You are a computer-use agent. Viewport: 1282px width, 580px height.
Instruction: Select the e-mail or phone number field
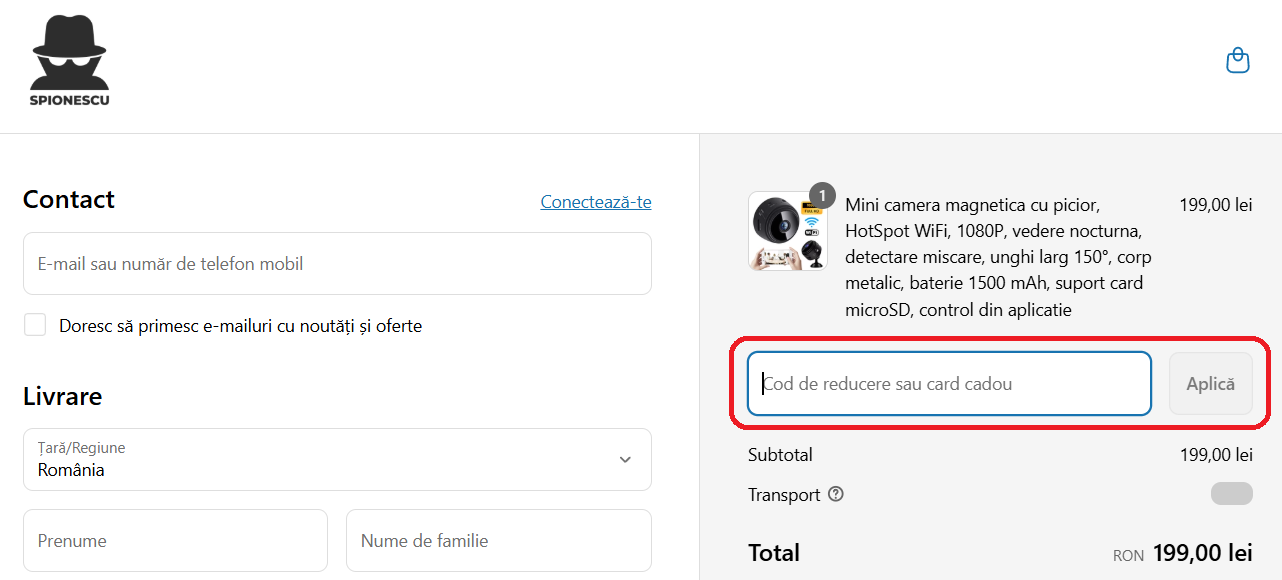[337, 263]
